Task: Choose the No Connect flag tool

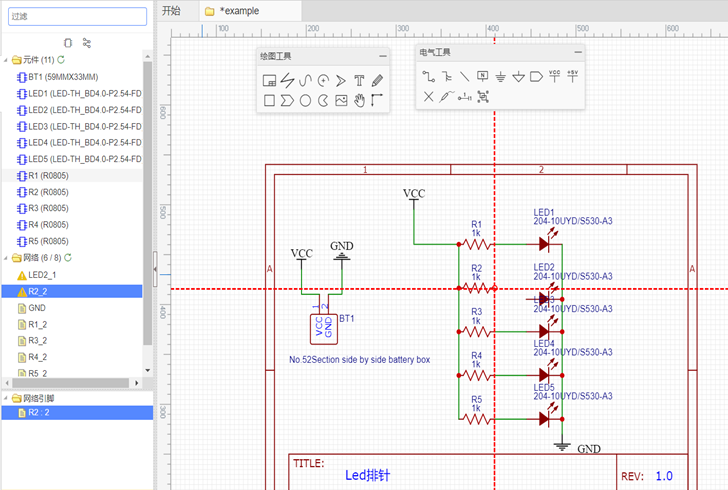Action: pos(428,97)
